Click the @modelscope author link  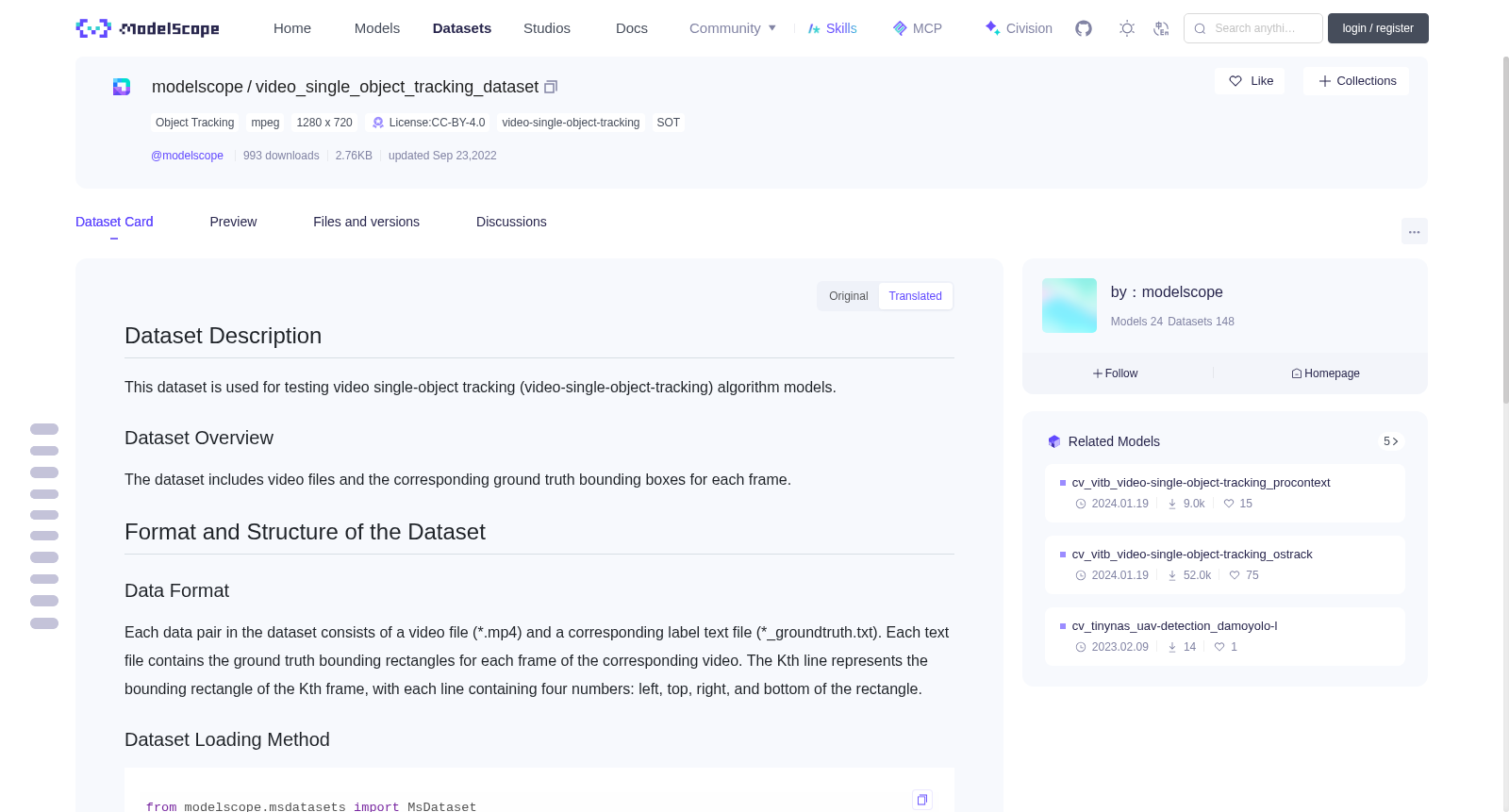187,156
